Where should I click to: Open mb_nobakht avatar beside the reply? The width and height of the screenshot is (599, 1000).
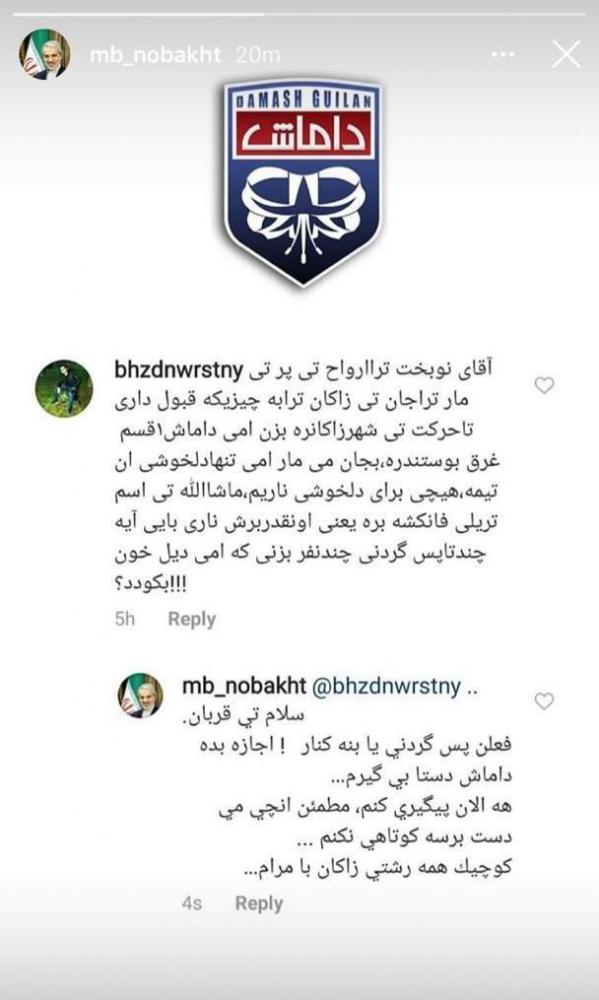point(140,696)
